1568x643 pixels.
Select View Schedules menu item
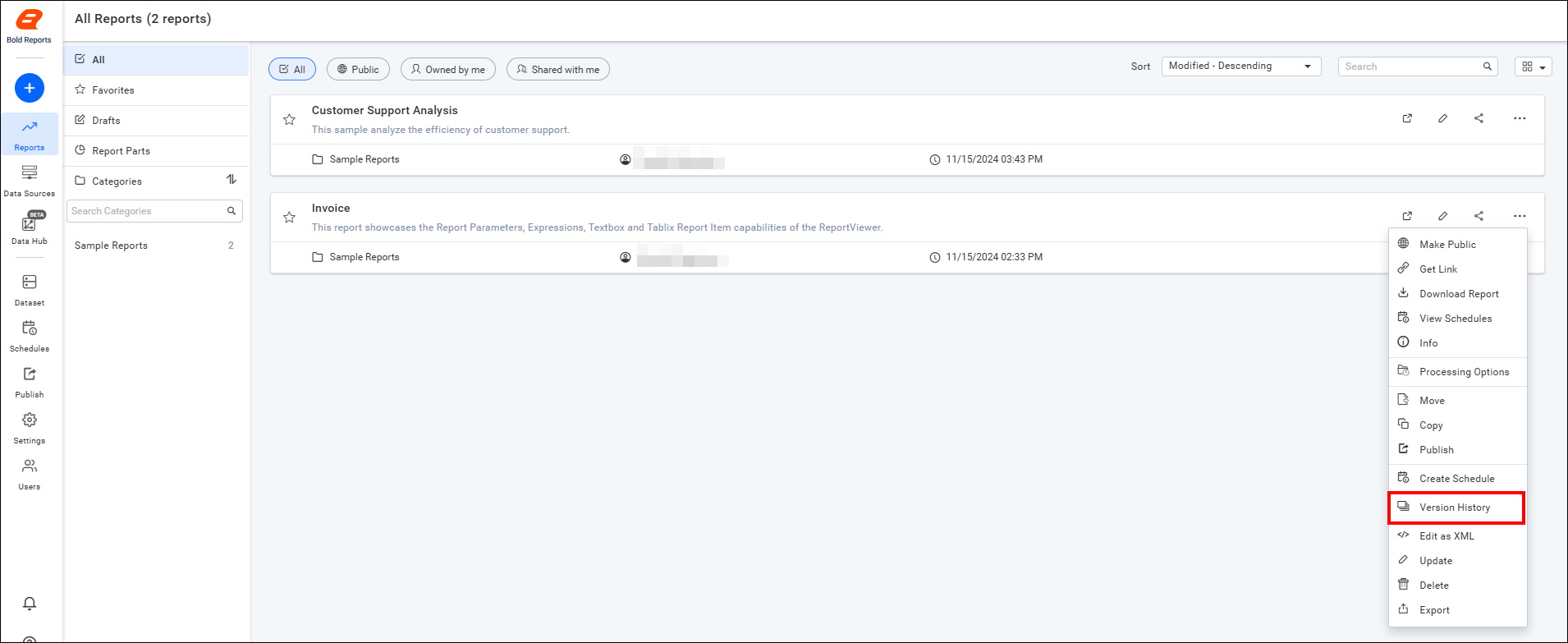click(1457, 319)
